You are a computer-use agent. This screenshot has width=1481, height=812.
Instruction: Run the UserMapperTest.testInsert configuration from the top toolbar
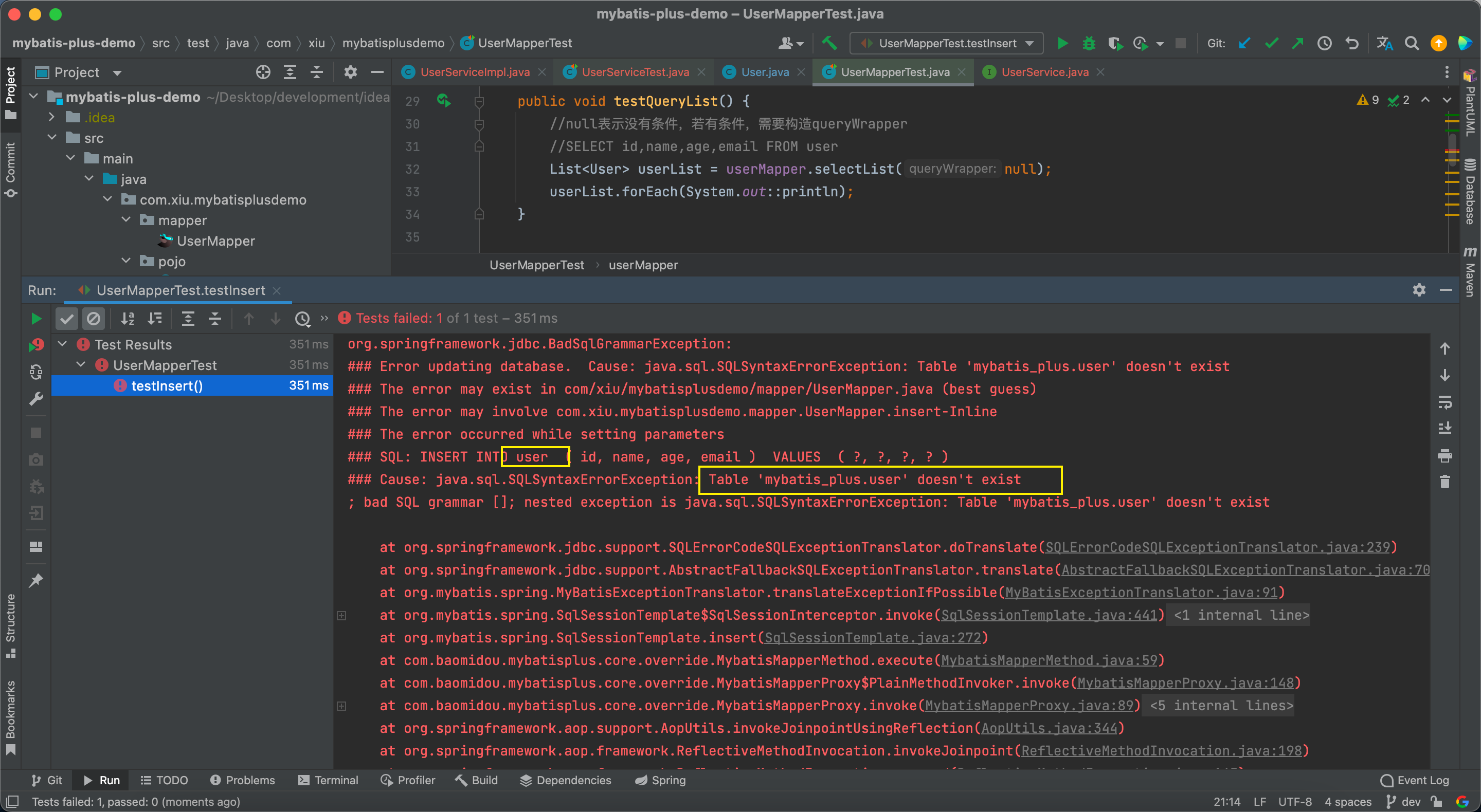click(x=1062, y=43)
